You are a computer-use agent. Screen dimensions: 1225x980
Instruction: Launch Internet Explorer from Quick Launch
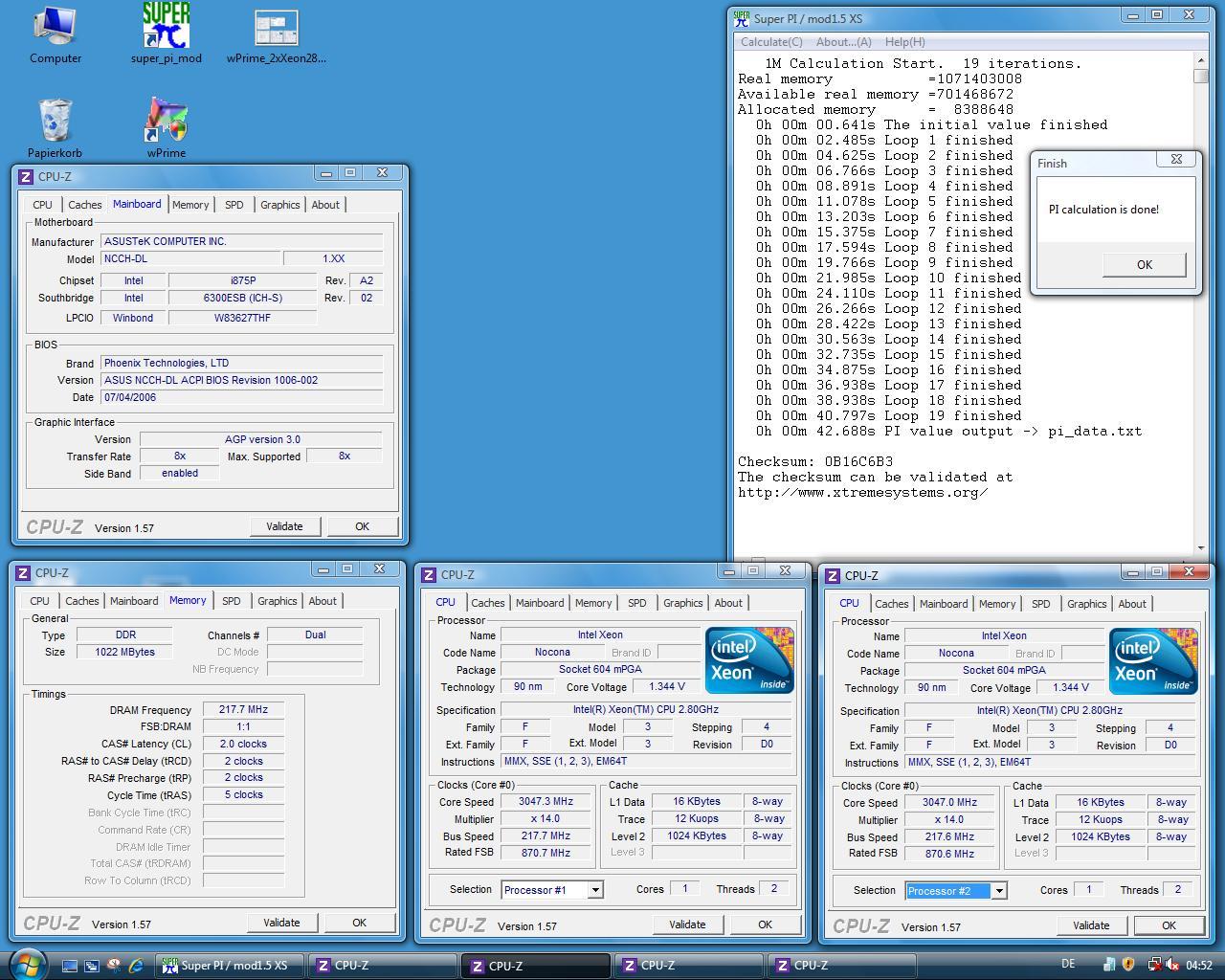click(136, 966)
